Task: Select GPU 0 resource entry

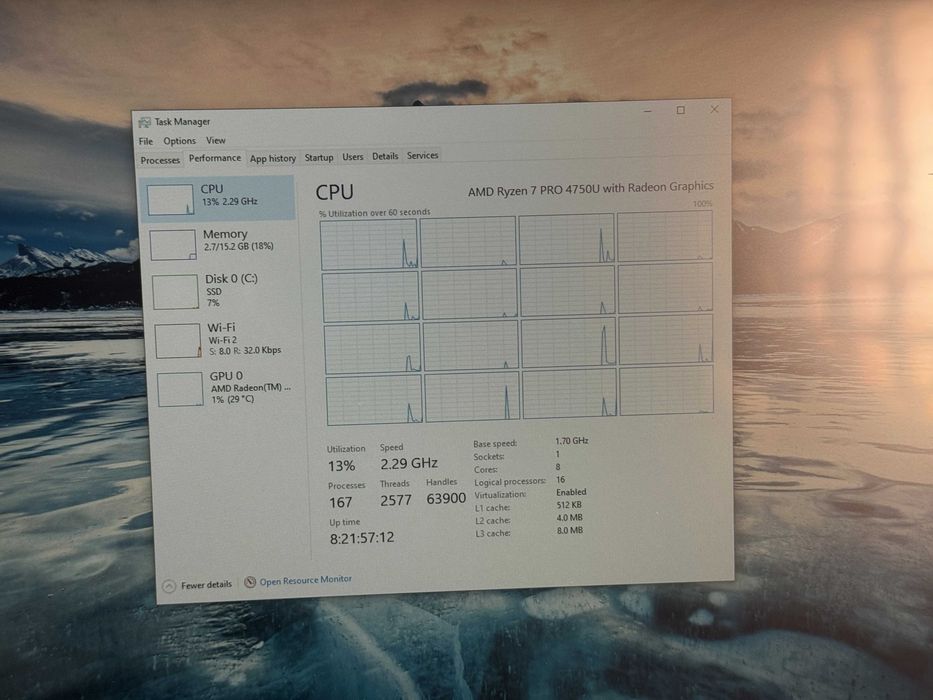Action: click(227, 388)
